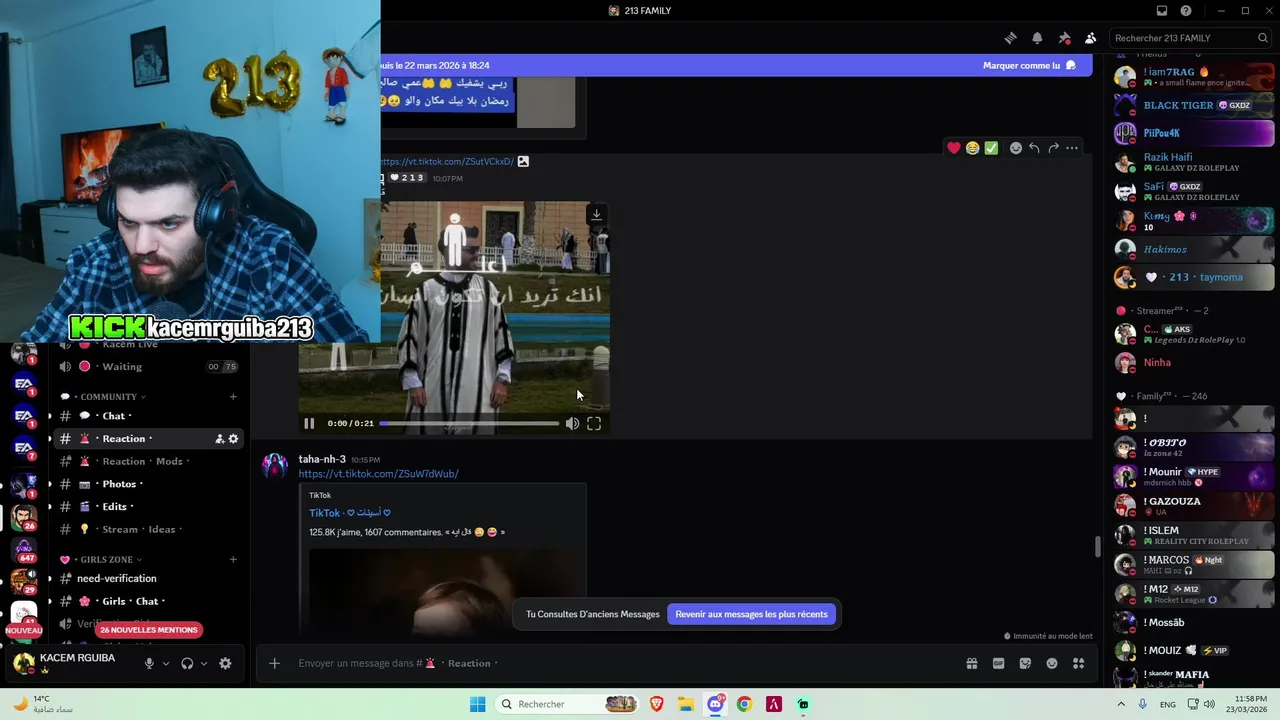1280x720 pixels.
Task: Open member Razik Haifi profile
Action: (1193, 162)
